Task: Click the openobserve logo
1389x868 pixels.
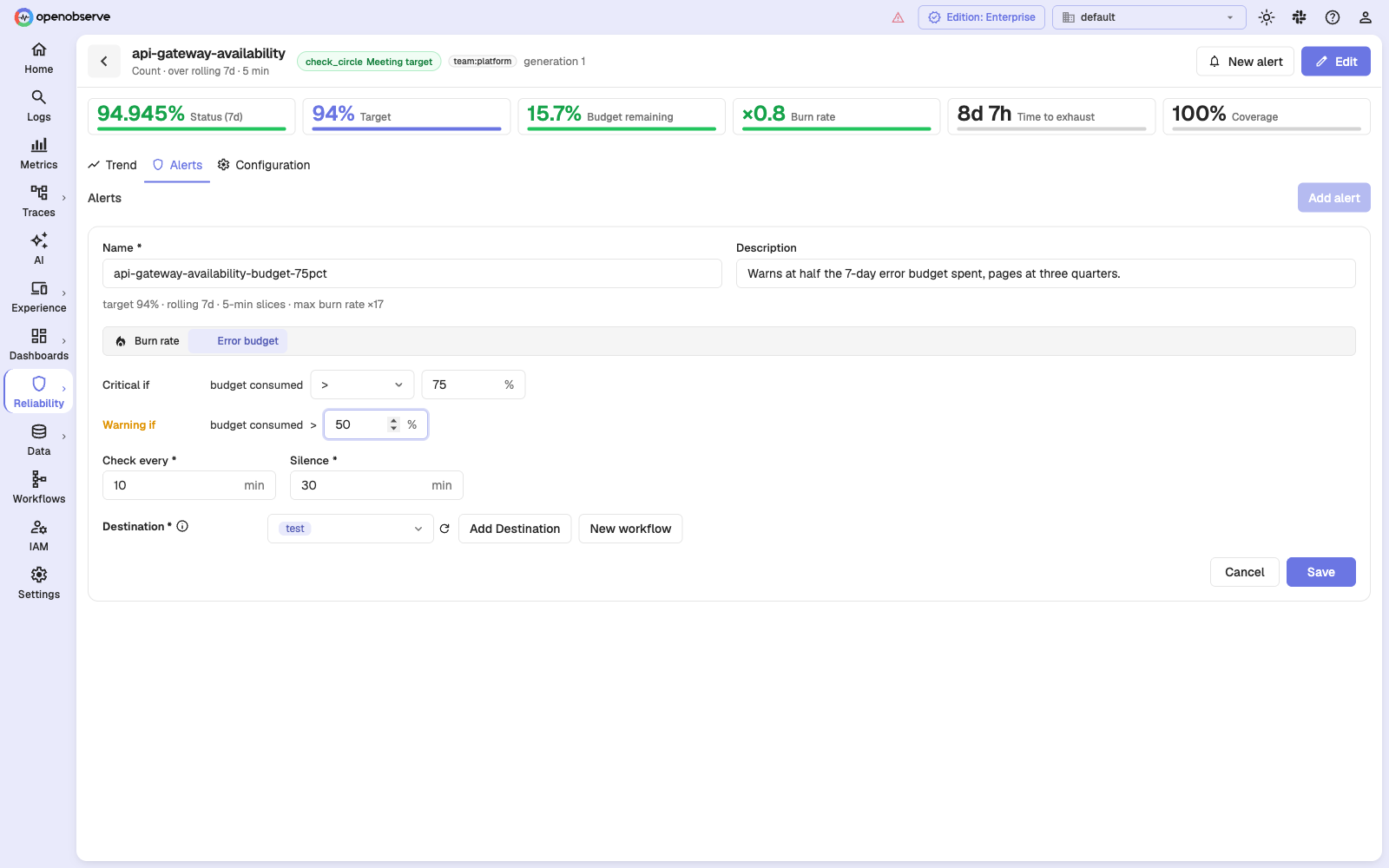Action: [x=63, y=16]
